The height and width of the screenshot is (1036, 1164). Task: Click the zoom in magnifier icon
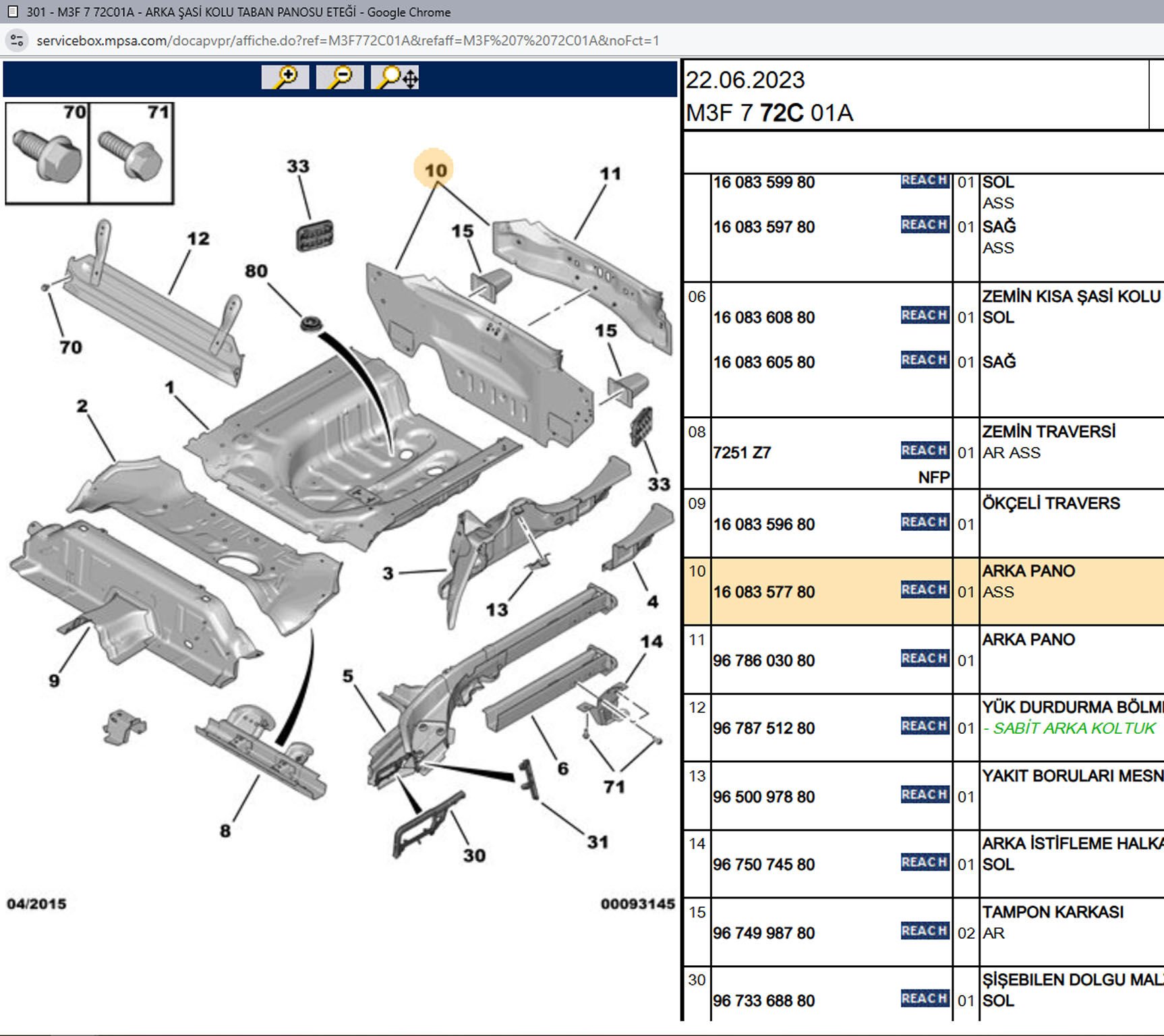[285, 78]
